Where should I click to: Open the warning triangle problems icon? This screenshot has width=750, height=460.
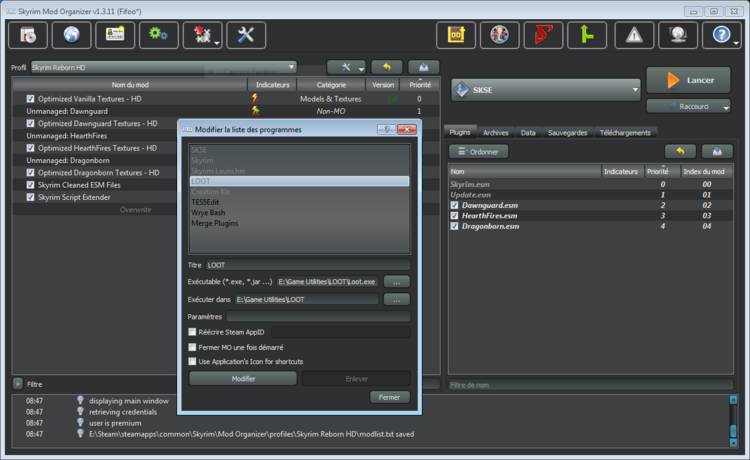634,35
